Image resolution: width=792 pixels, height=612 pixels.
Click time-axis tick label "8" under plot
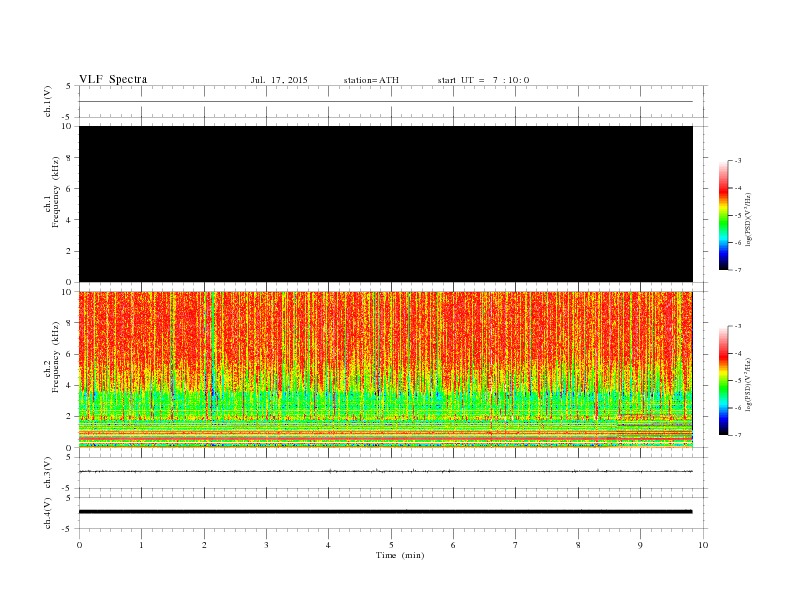click(x=578, y=545)
